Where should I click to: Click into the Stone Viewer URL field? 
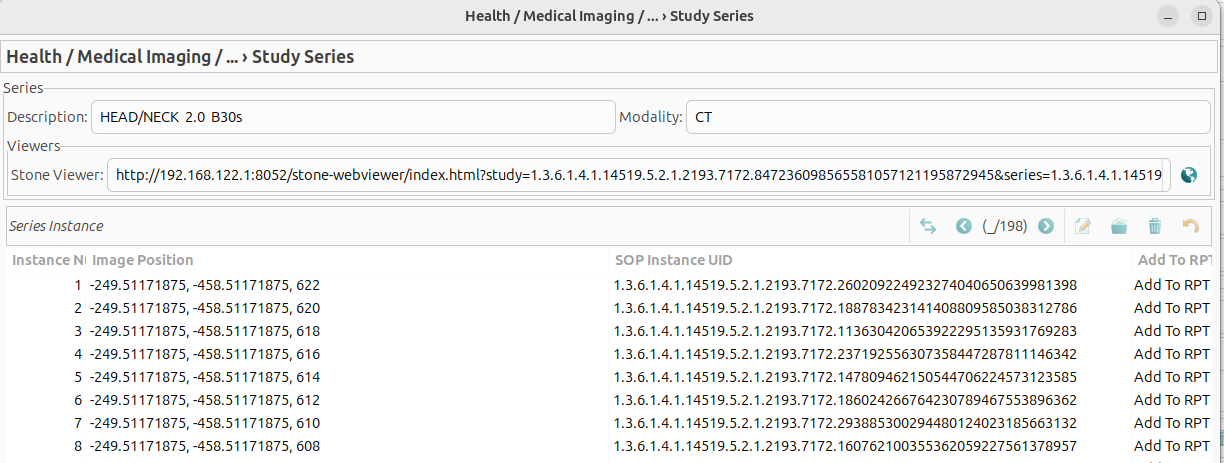(x=639, y=175)
